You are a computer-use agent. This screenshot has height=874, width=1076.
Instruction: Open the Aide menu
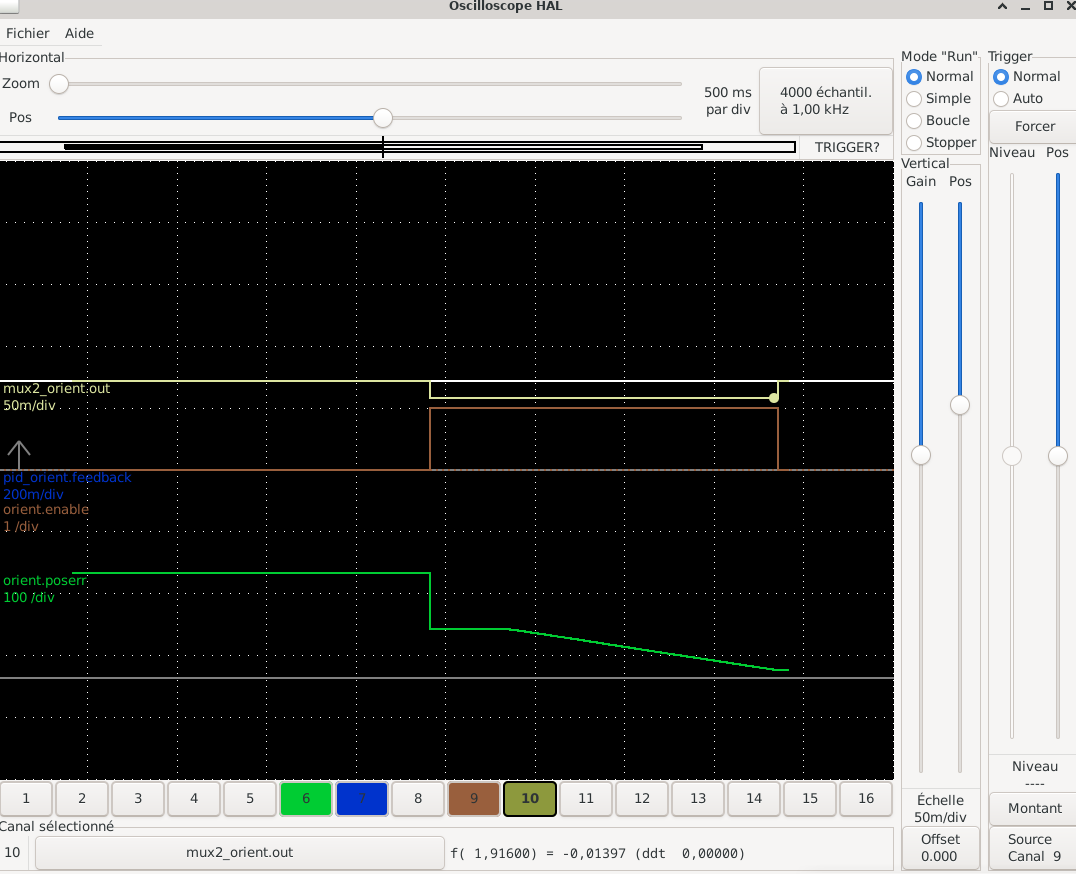pos(79,33)
